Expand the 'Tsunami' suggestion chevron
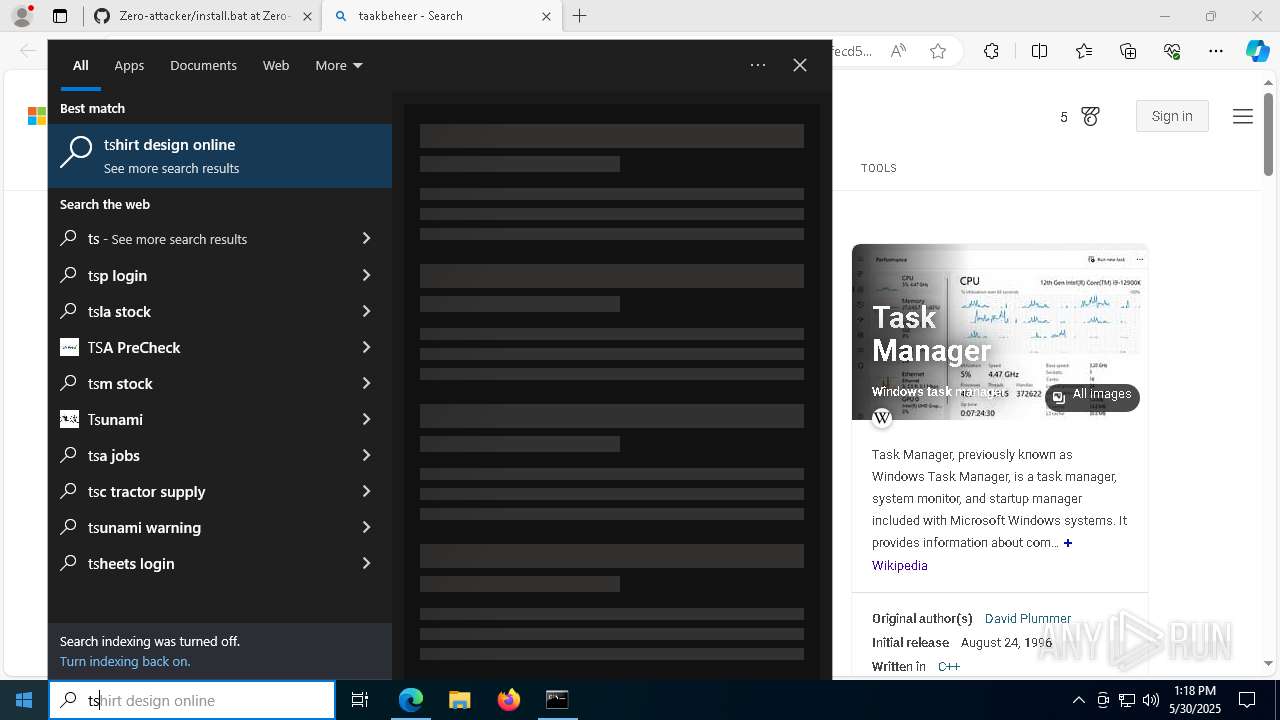The height and width of the screenshot is (720, 1280). (366, 419)
